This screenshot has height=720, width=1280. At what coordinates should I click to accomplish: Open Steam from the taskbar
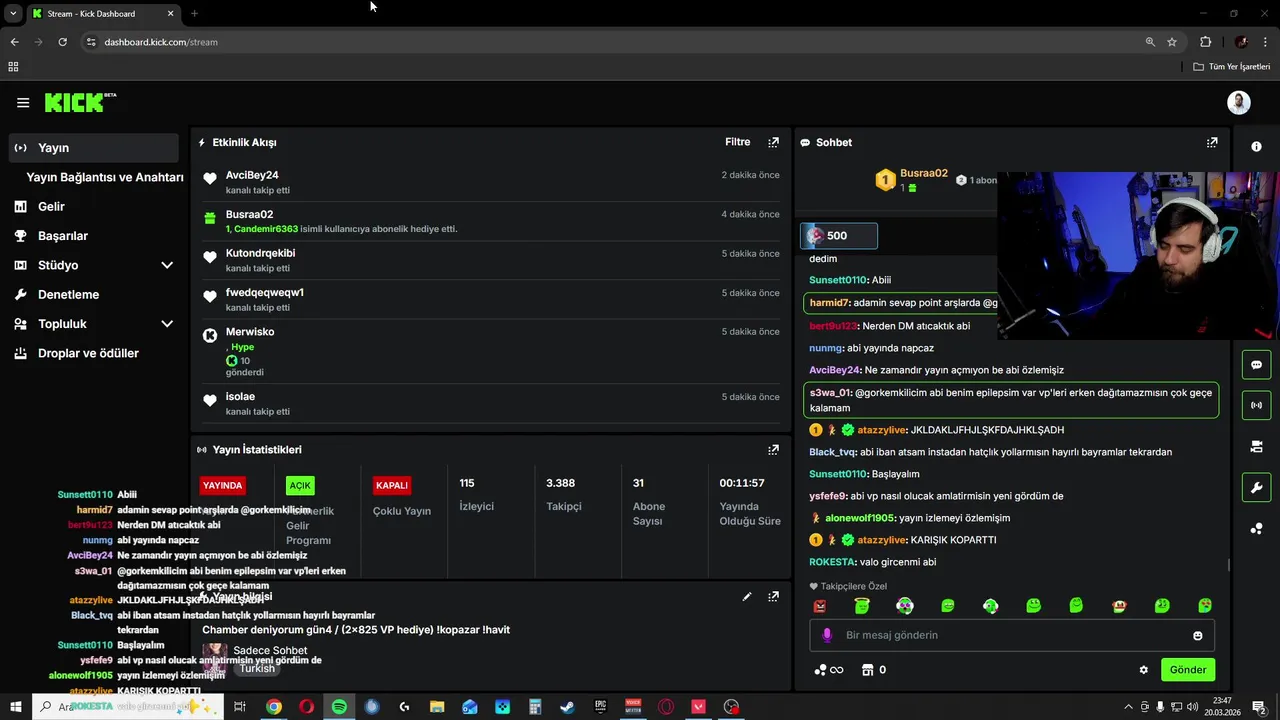[567, 707]
